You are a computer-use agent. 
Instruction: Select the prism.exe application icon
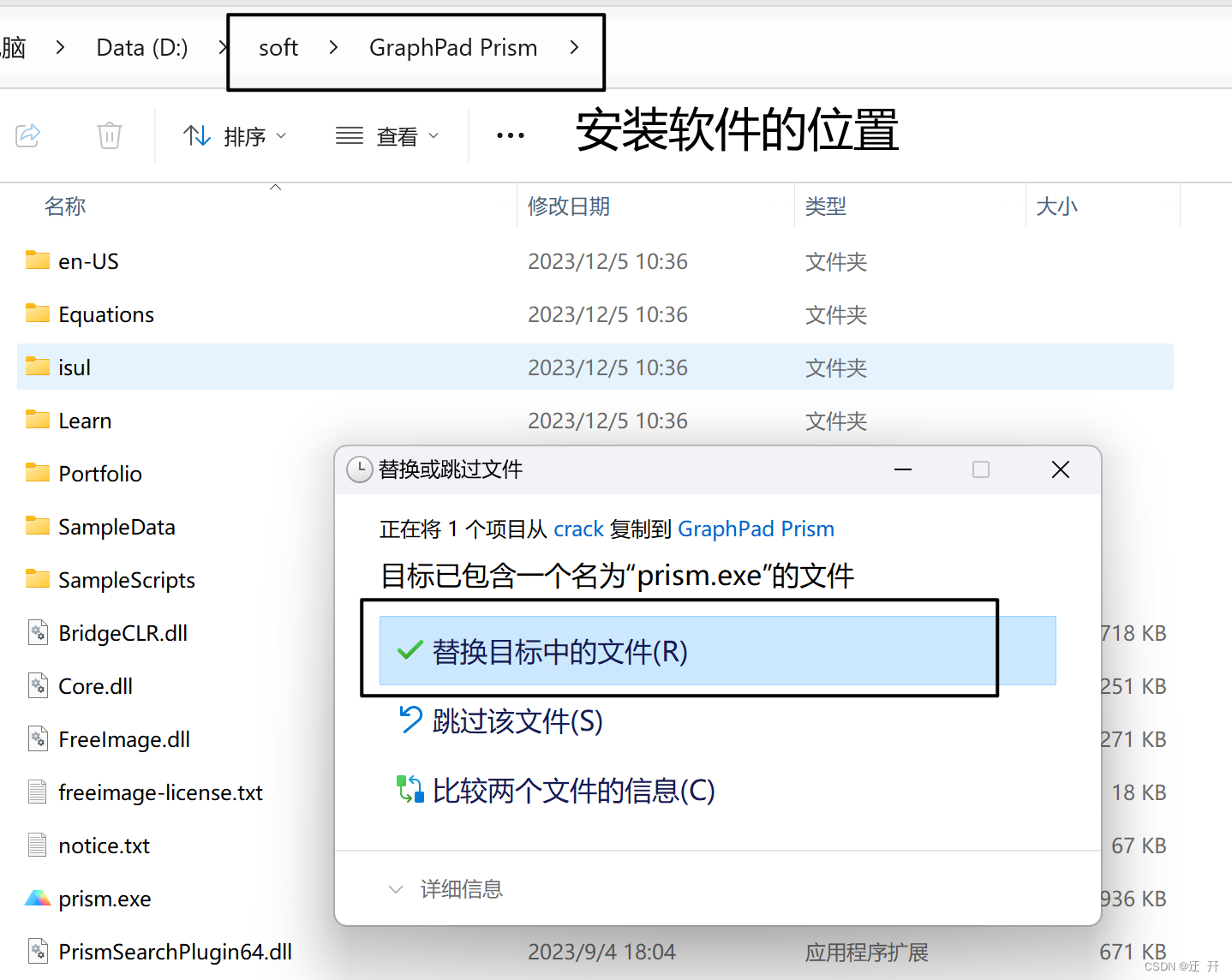38,898
